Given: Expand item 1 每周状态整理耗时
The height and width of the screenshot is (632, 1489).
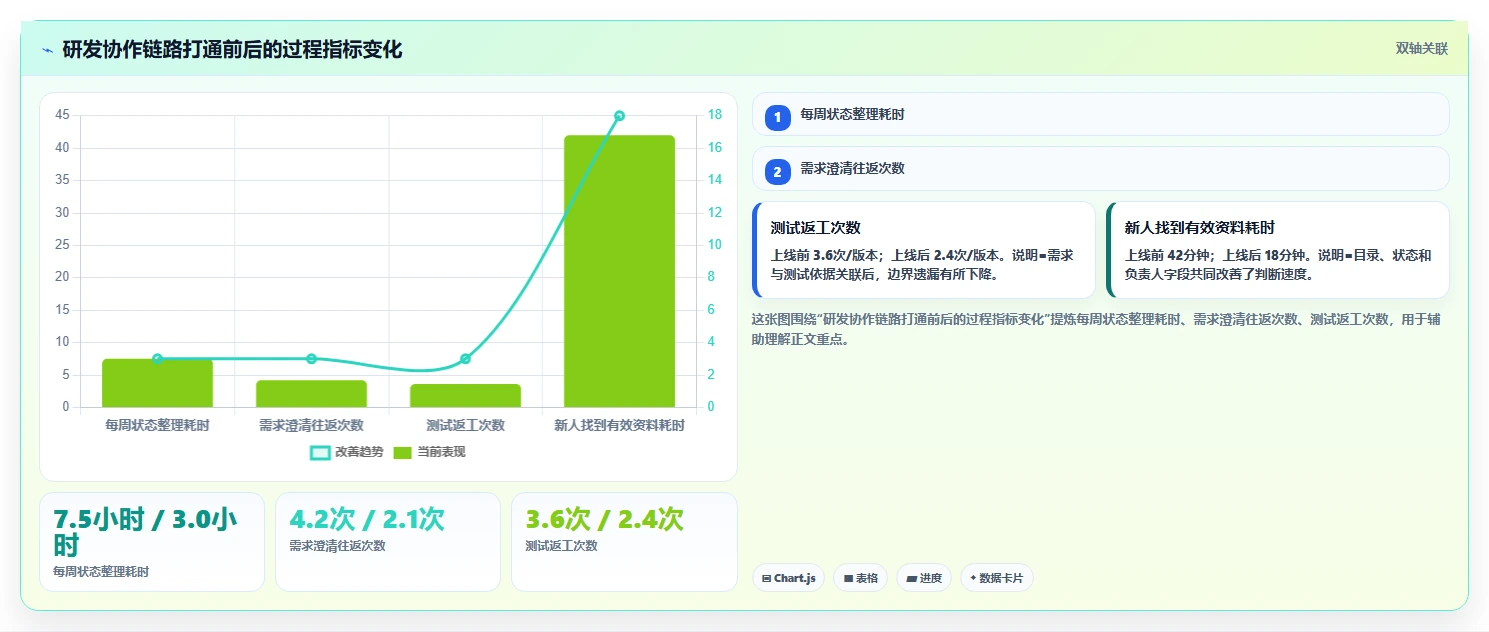Looking at the screenshot, I should tap(1100, 114).
